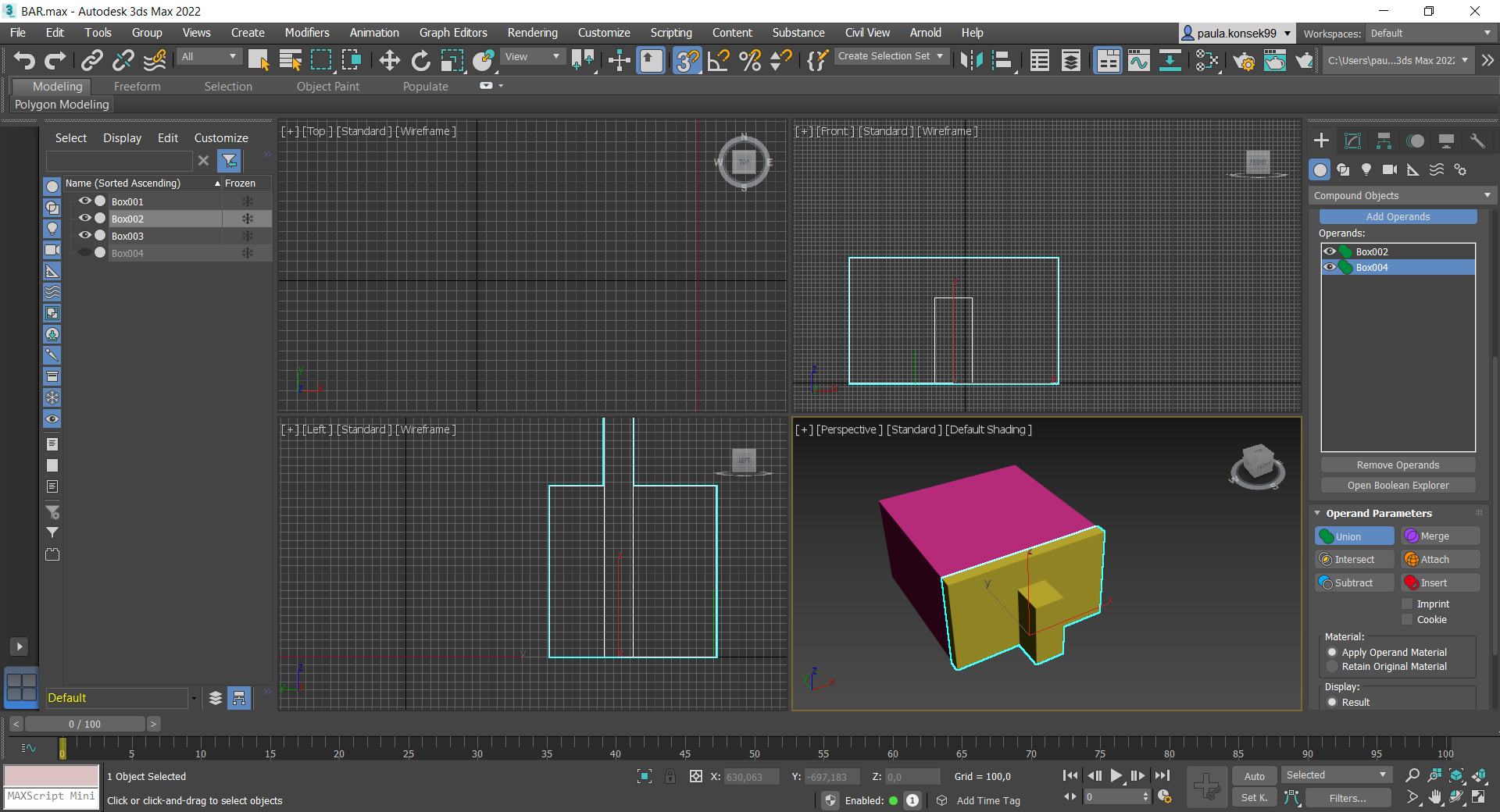Open paula.konsek99 account dropdown

[x=1236, y=34]
